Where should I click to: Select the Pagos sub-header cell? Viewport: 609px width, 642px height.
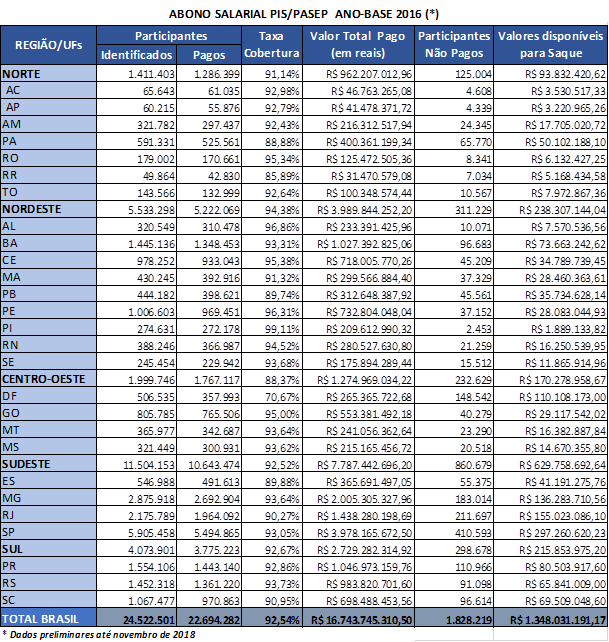(x=209, y=54)
